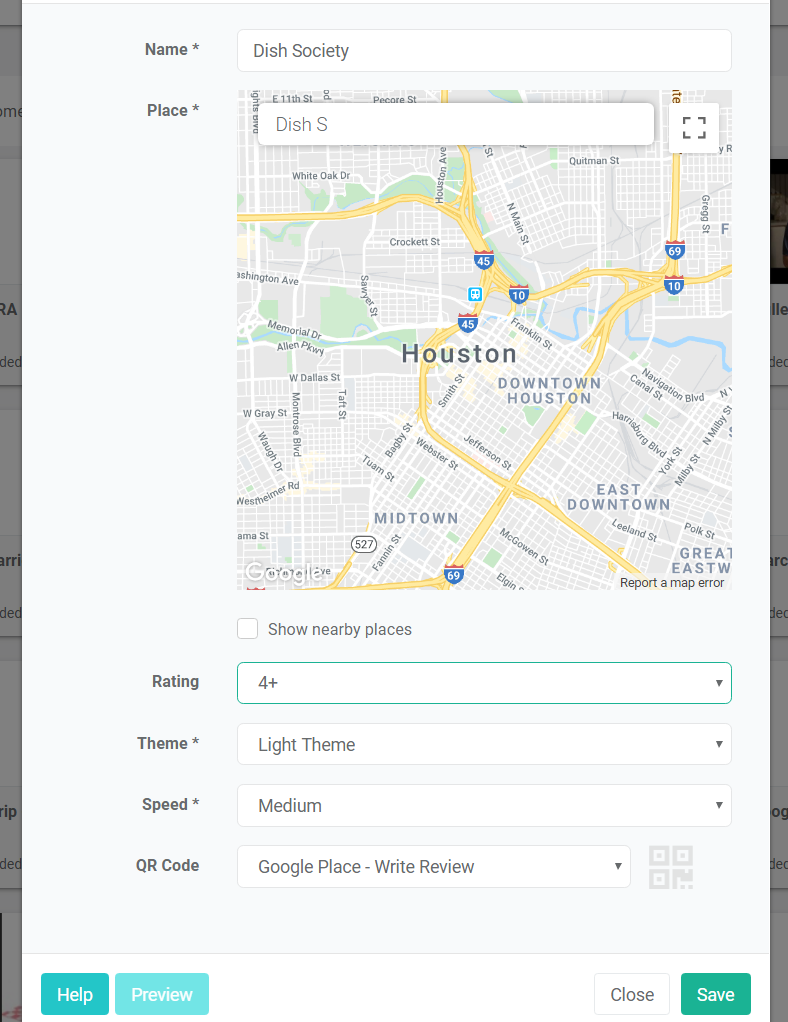This screenshot has height=1022, width=788.
Task: Click the transit station icon on map
Action: (476, 294)
